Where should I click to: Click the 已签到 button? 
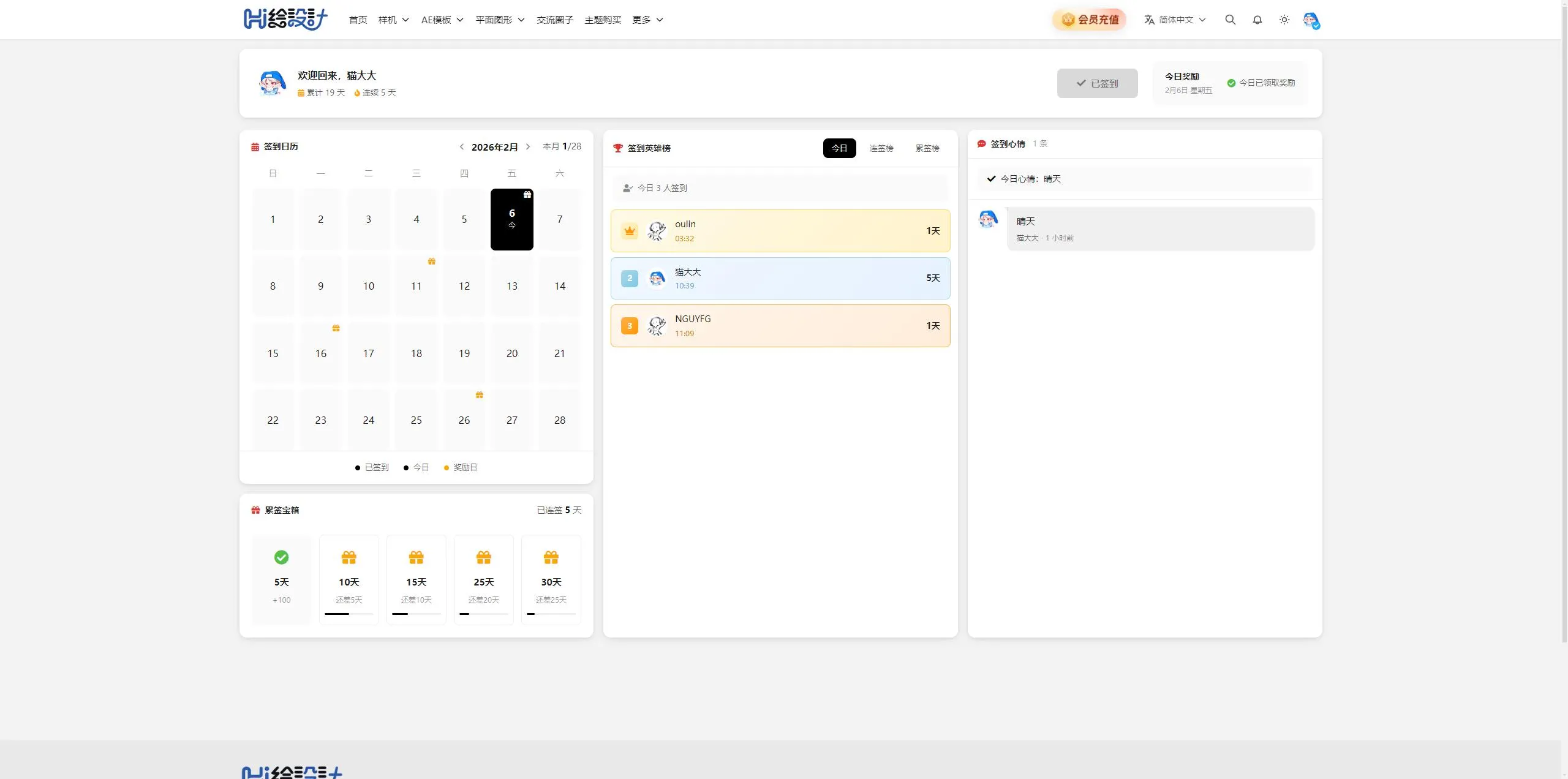1097,83
